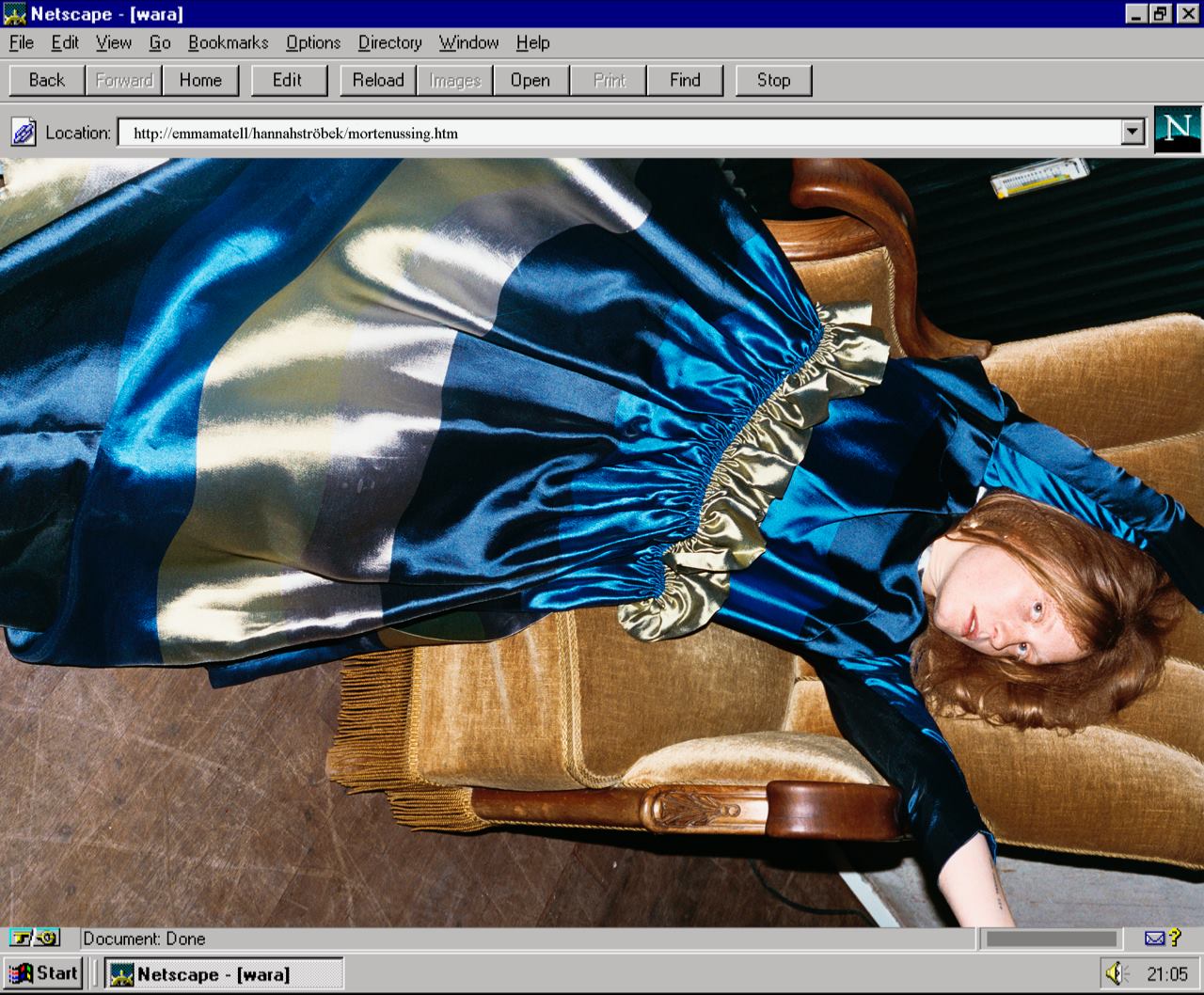Click the Home toolbar button
The height and width of the screenshot is (995, 1204).
pyautogui.click(x=200, y=80)
